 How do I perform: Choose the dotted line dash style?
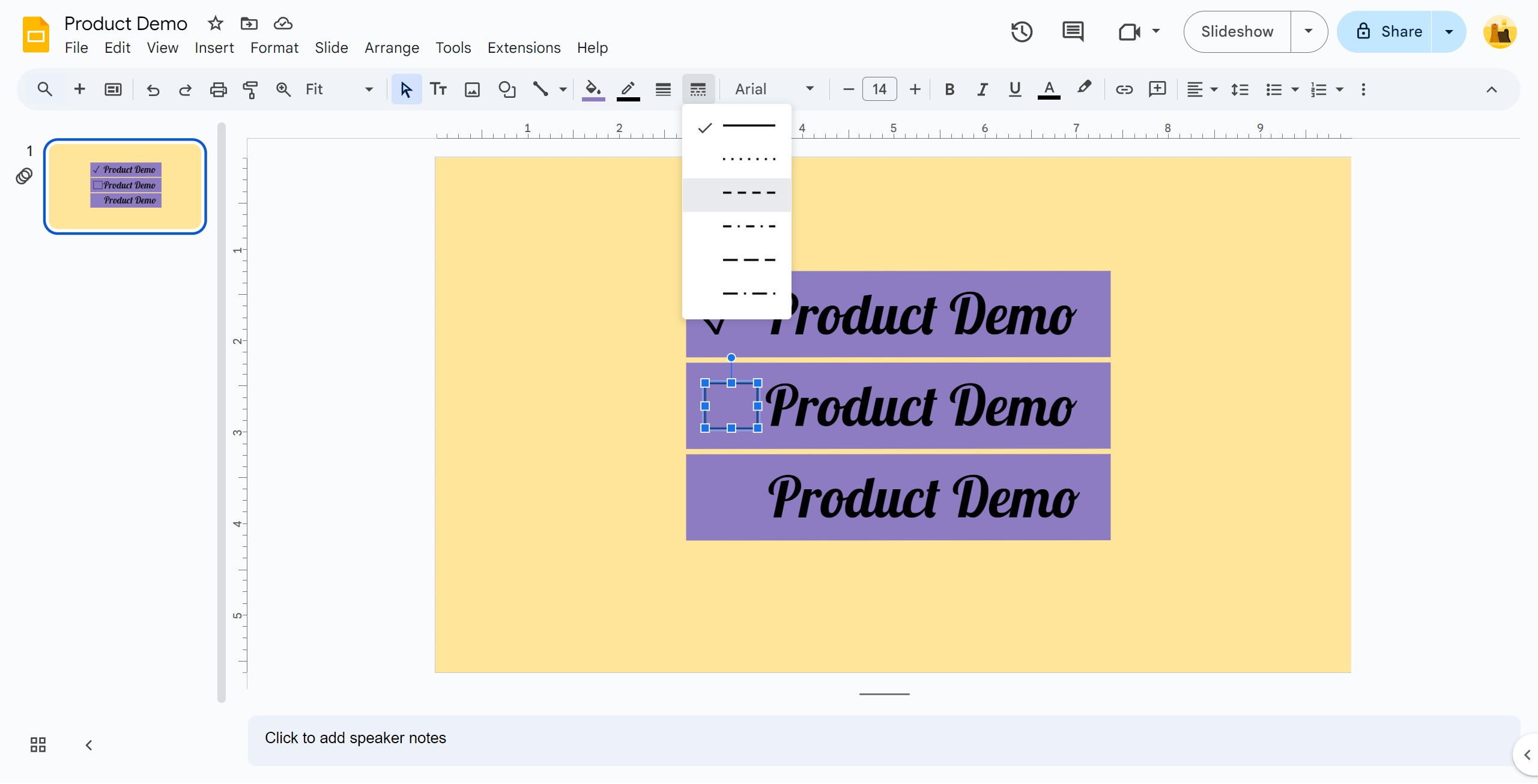(x=737, y=160)
